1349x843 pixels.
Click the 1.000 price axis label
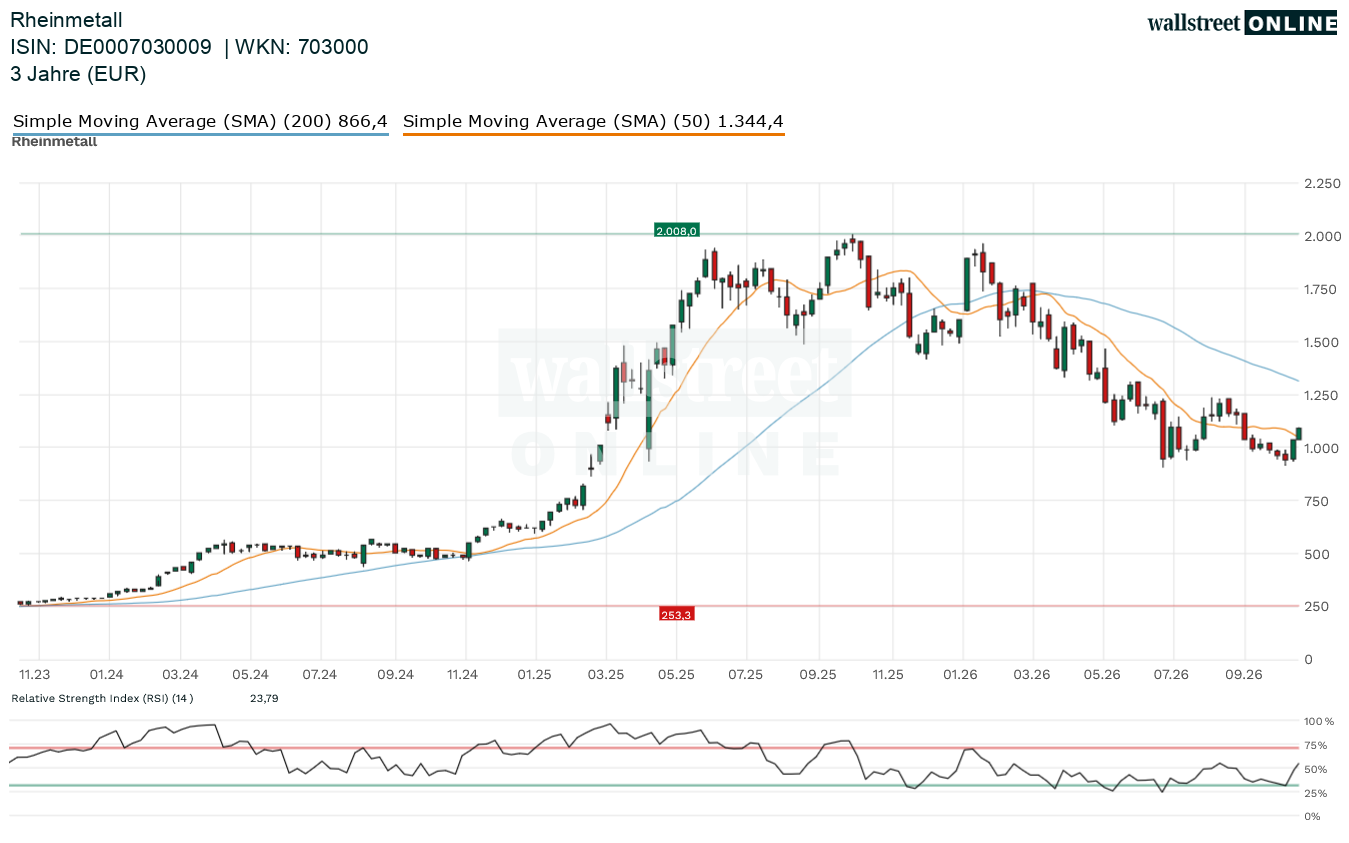1322,448
